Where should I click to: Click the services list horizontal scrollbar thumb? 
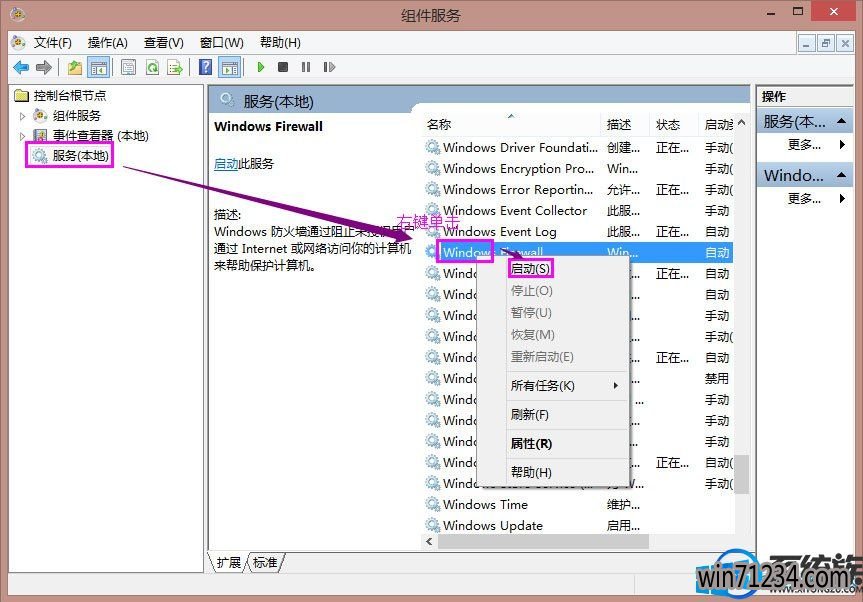(542, 541)
